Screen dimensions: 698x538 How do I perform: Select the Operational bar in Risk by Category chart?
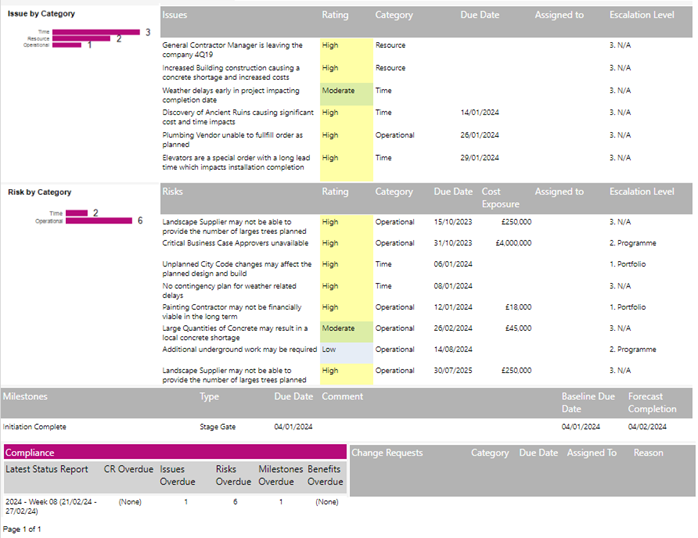98,221
